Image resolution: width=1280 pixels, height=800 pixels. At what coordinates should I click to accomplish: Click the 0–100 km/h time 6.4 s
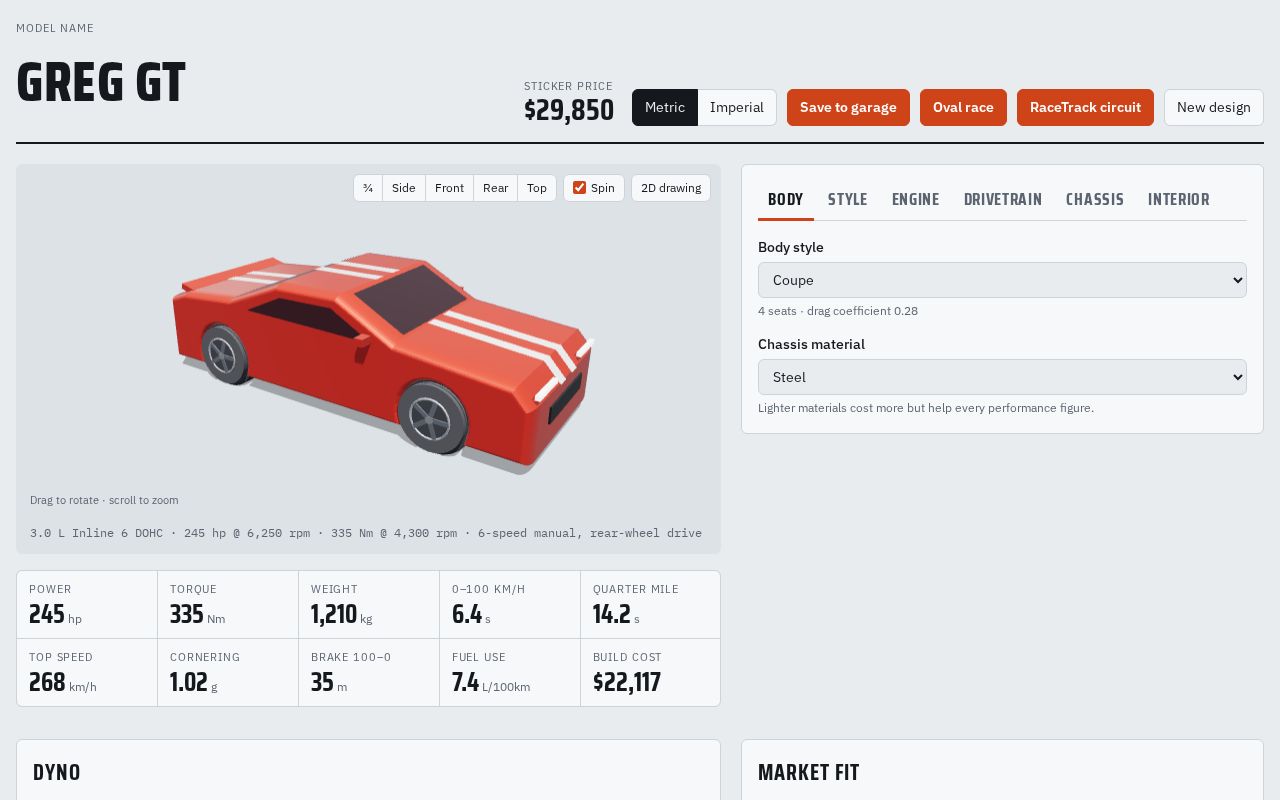[x=471, y=615]
